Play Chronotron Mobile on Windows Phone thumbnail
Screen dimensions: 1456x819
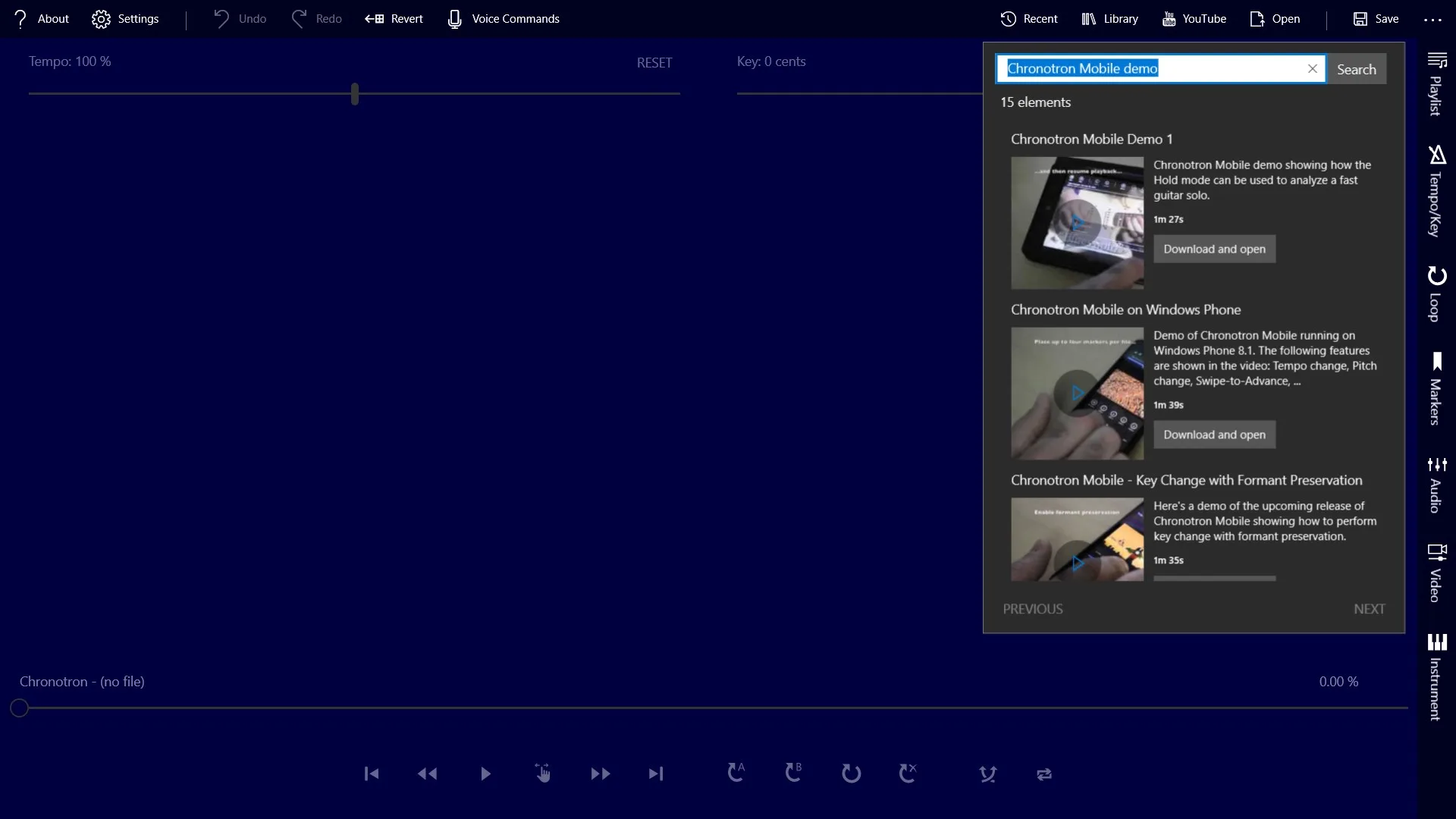(x=1077, y=394)
